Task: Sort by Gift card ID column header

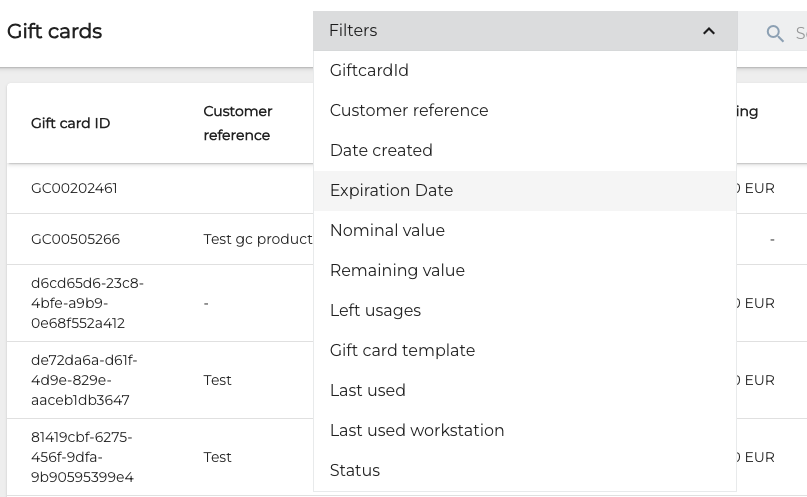Action: (70, 124)
